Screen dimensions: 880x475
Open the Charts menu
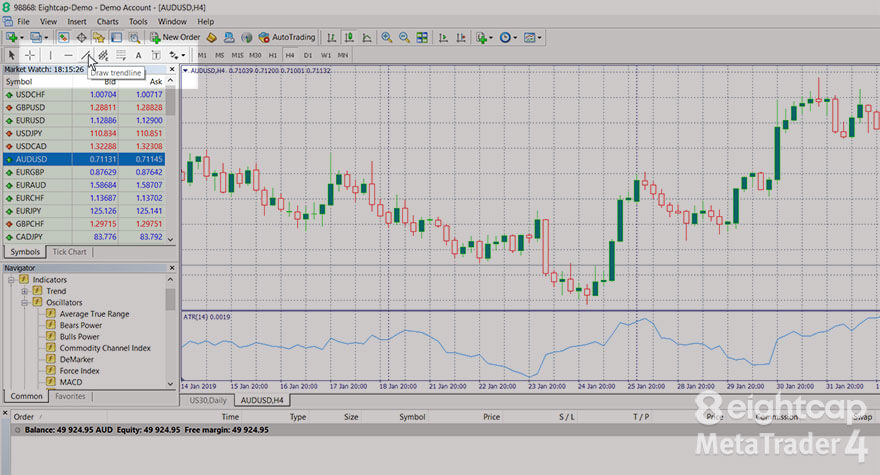[x=107, y=21]
